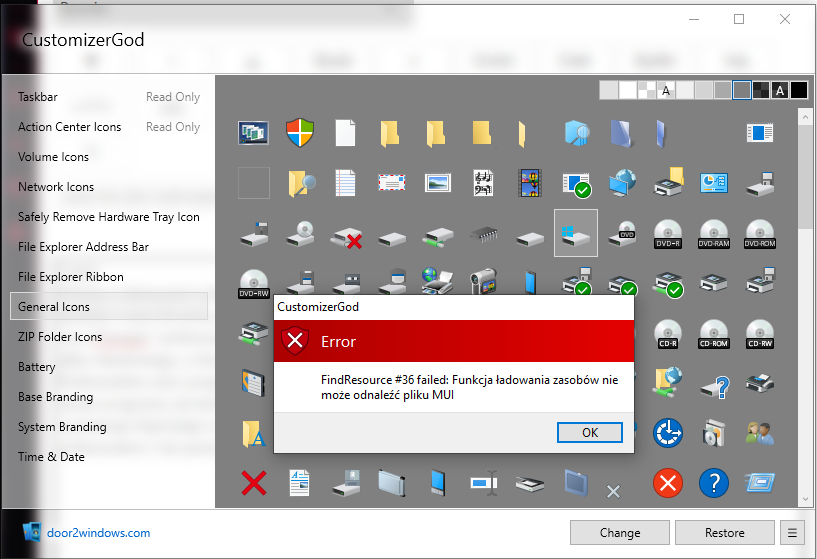Select the CD-ROM disc icon

point(714,334)
